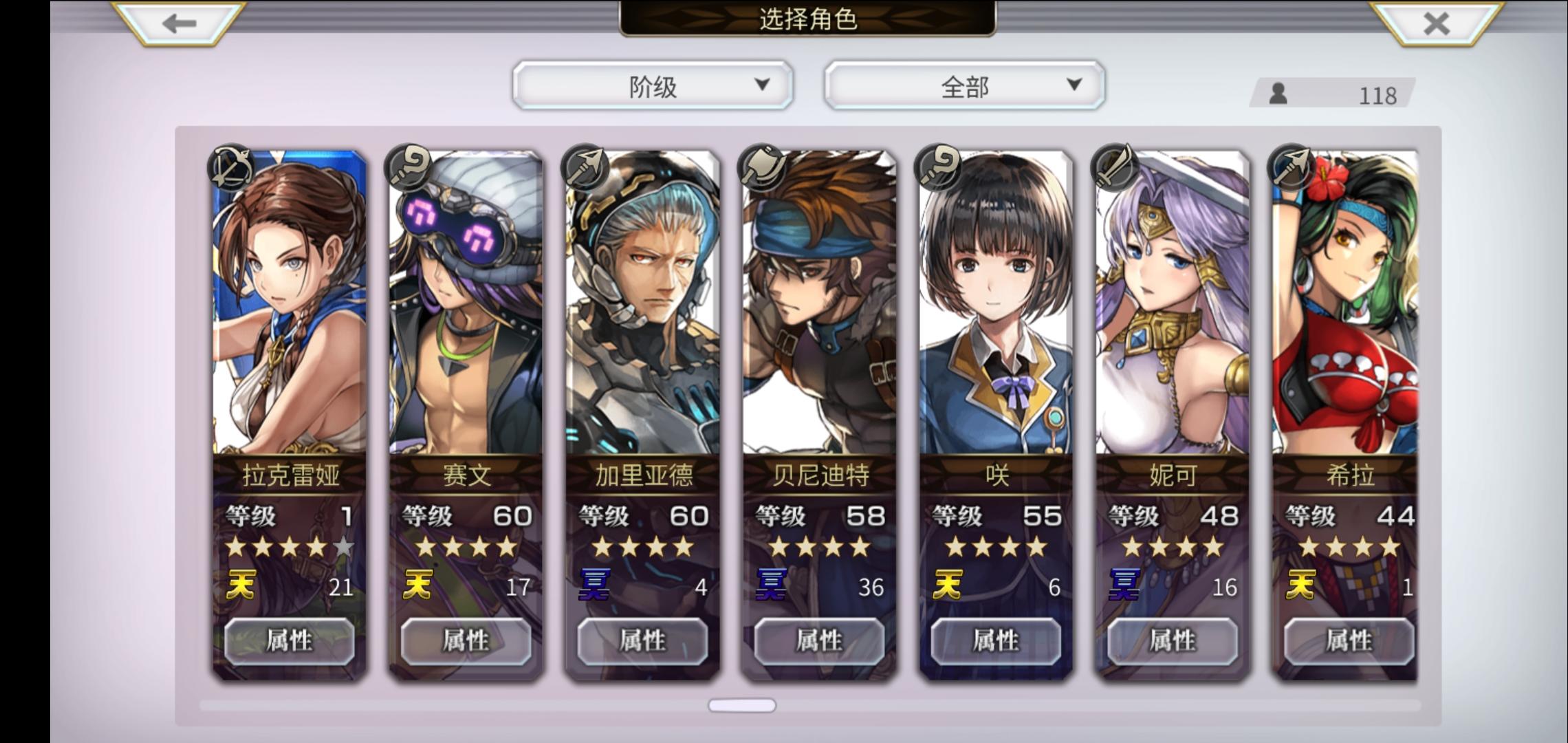Click the spear weapon icon on 加里亚德
Viewport: 1568px width, 743px height.
[x=585, y=167]
